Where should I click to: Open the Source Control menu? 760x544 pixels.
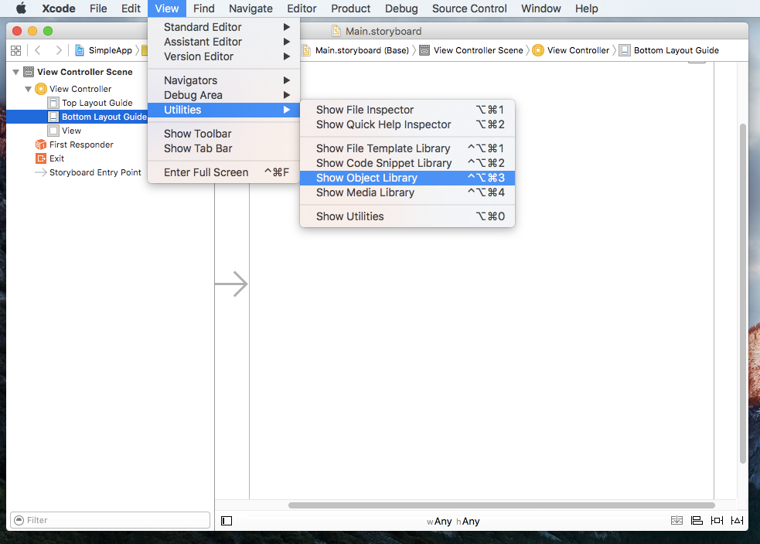coord(469,8)
